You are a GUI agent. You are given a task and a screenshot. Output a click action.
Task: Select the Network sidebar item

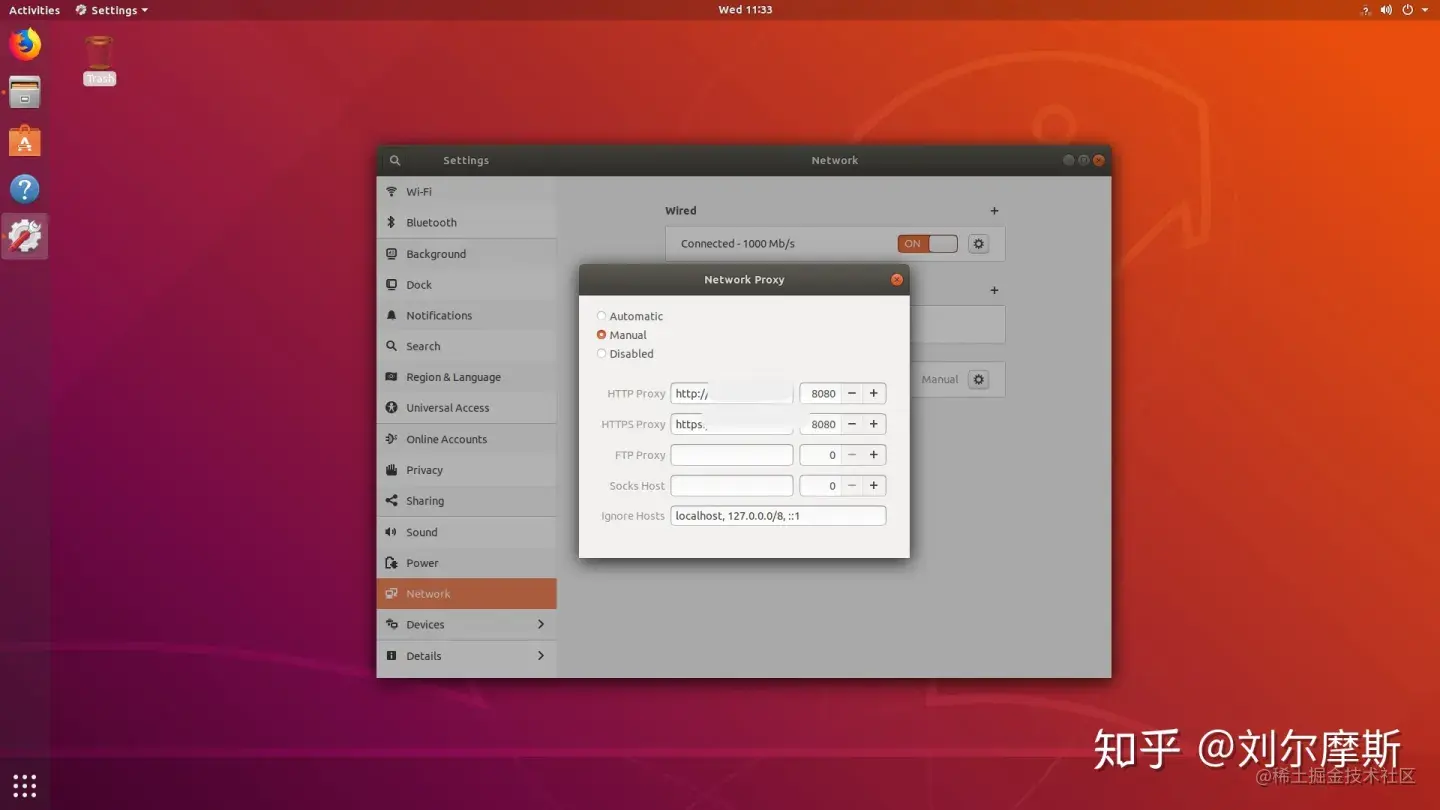click(x=466, y=594)
